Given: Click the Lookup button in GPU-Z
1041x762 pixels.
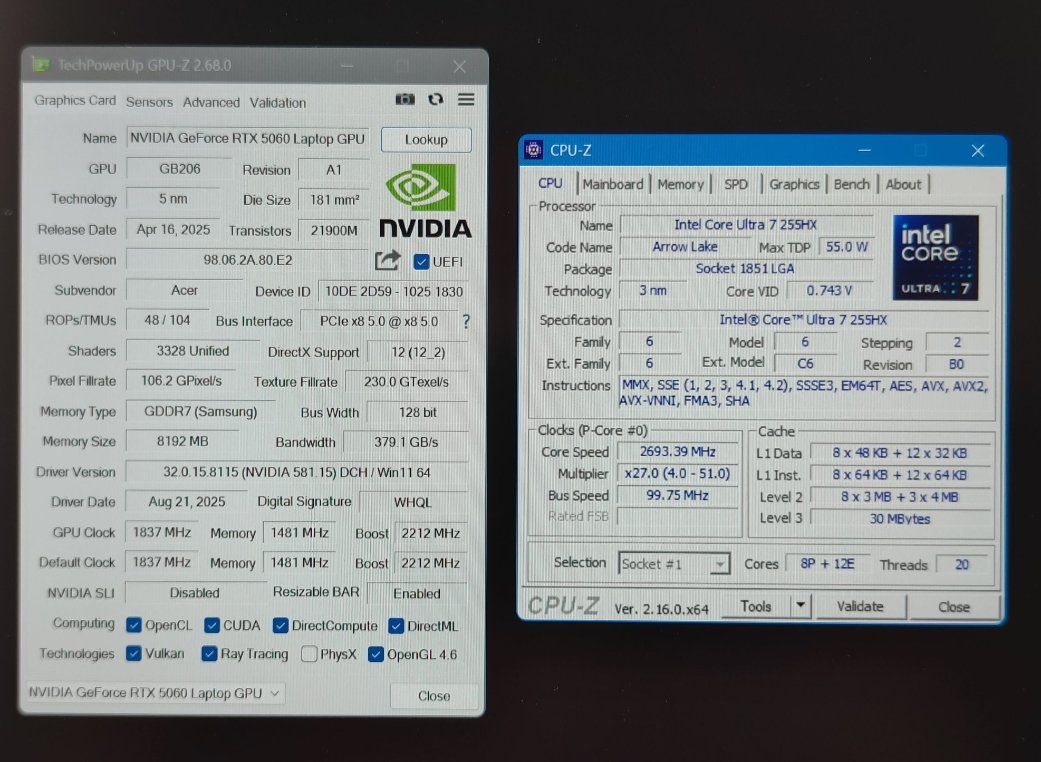Looking at the screenshot, I should click(426, 139).
